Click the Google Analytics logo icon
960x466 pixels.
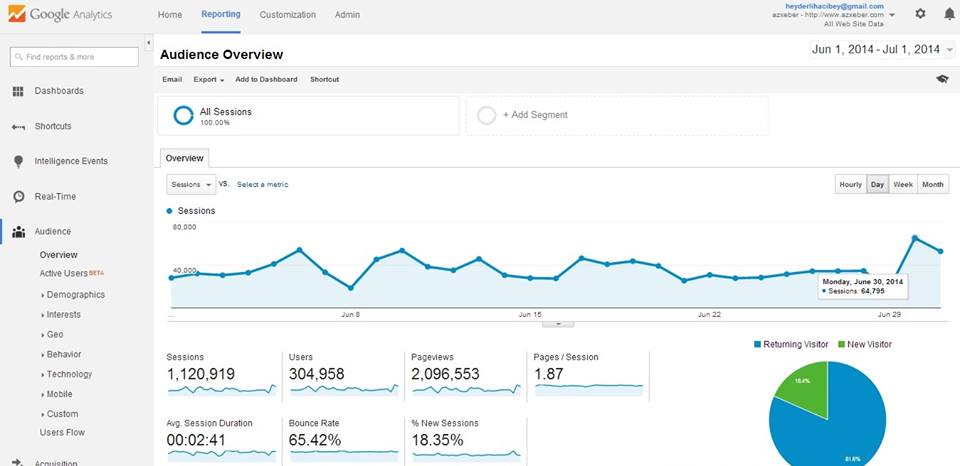coord(17,13)
